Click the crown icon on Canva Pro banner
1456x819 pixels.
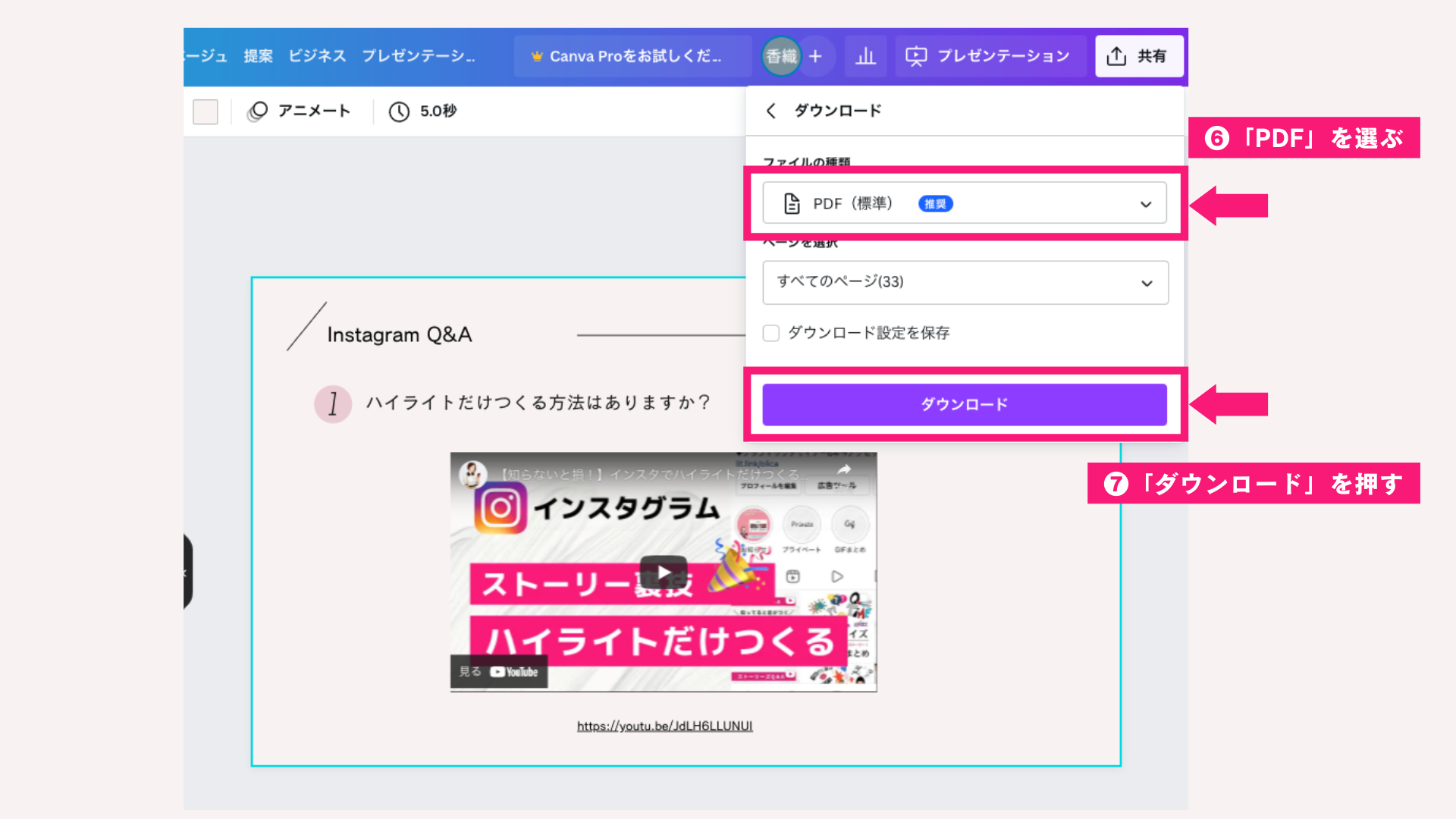click(538, 55)
